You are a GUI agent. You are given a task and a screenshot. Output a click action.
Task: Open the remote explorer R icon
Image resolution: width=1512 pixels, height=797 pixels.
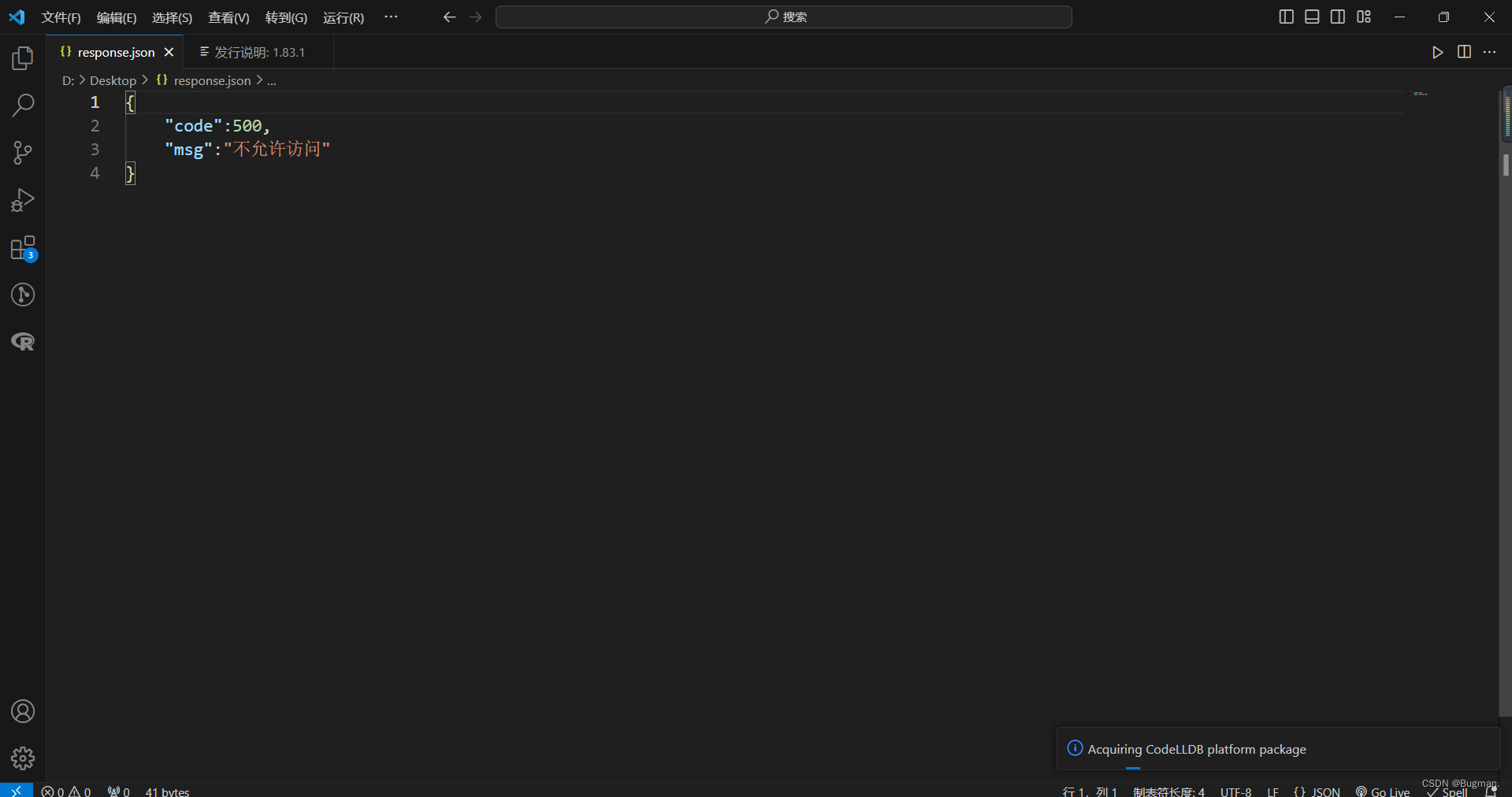pos(23,342)
